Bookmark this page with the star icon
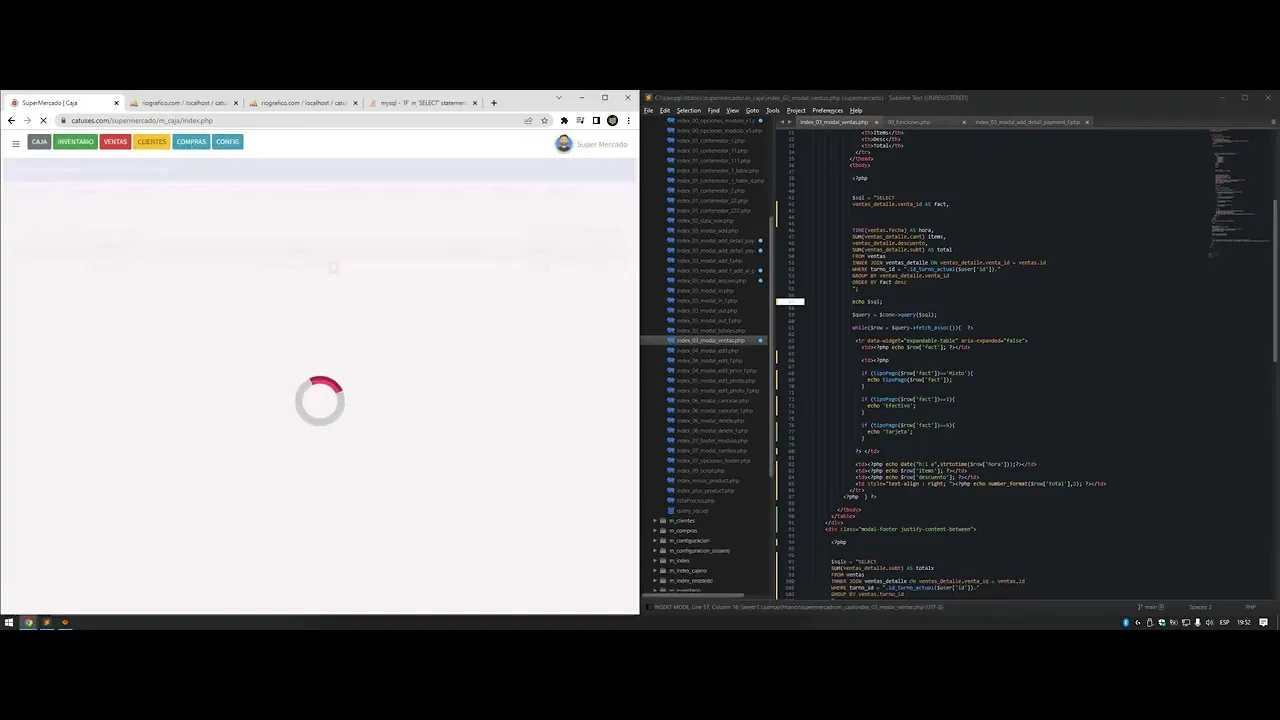 (544, 120)
